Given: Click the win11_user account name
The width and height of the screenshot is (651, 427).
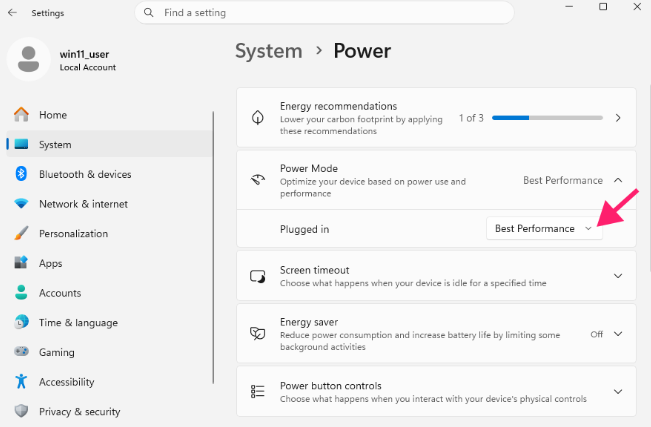Looking at the screenshot, I should click(x=84, y=54).
